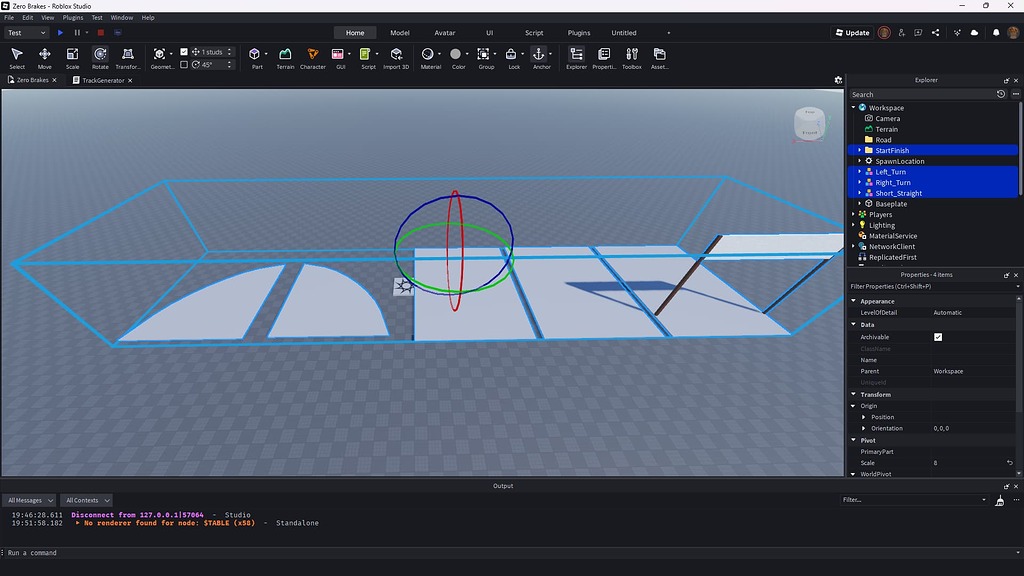
Task: Open the invite collaborator icon
Action: [x=901, y=33]
